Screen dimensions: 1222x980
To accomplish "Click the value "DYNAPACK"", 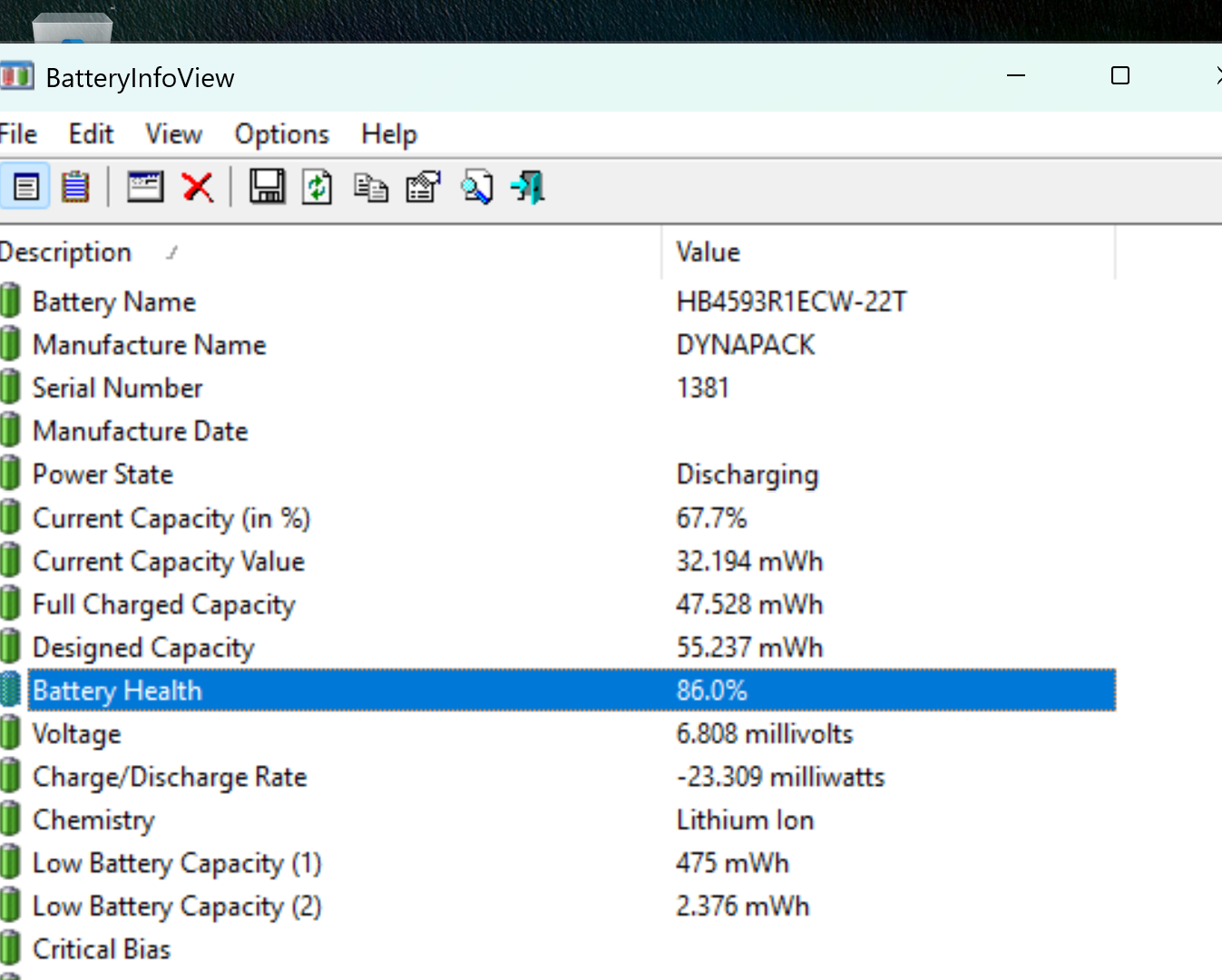I will 746,345.
